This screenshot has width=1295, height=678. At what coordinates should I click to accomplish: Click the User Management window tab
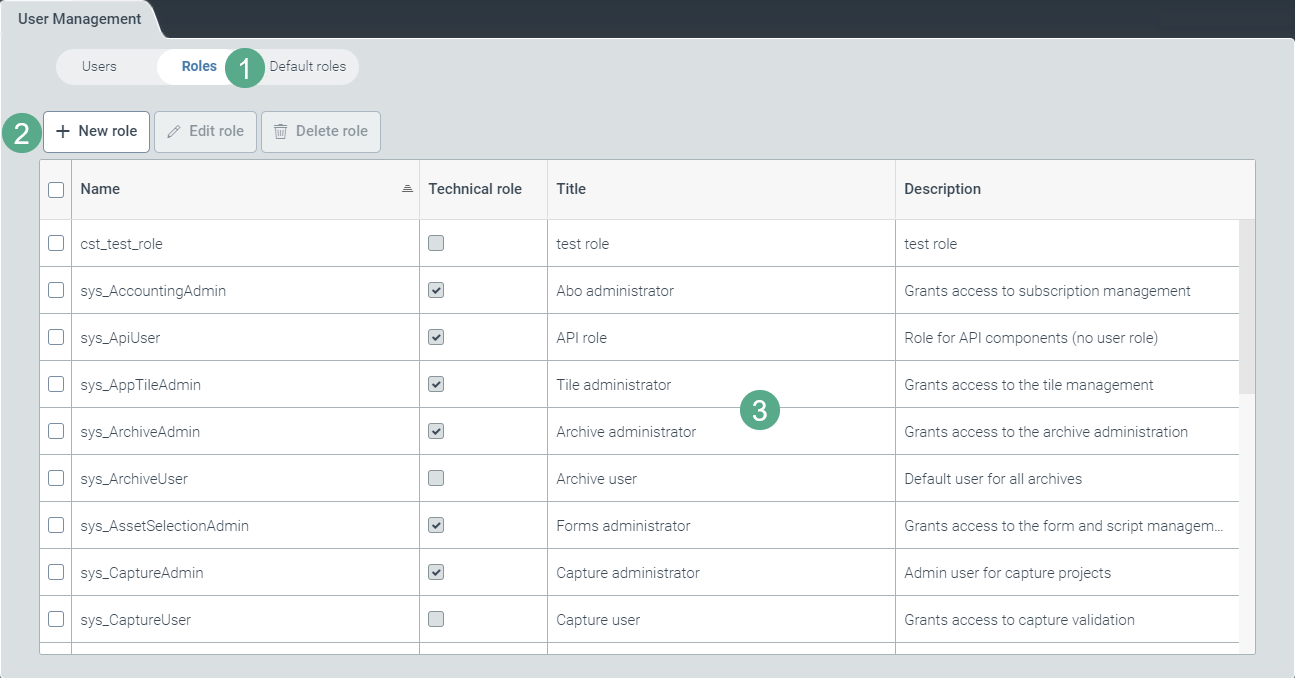[x=79, y=19]
